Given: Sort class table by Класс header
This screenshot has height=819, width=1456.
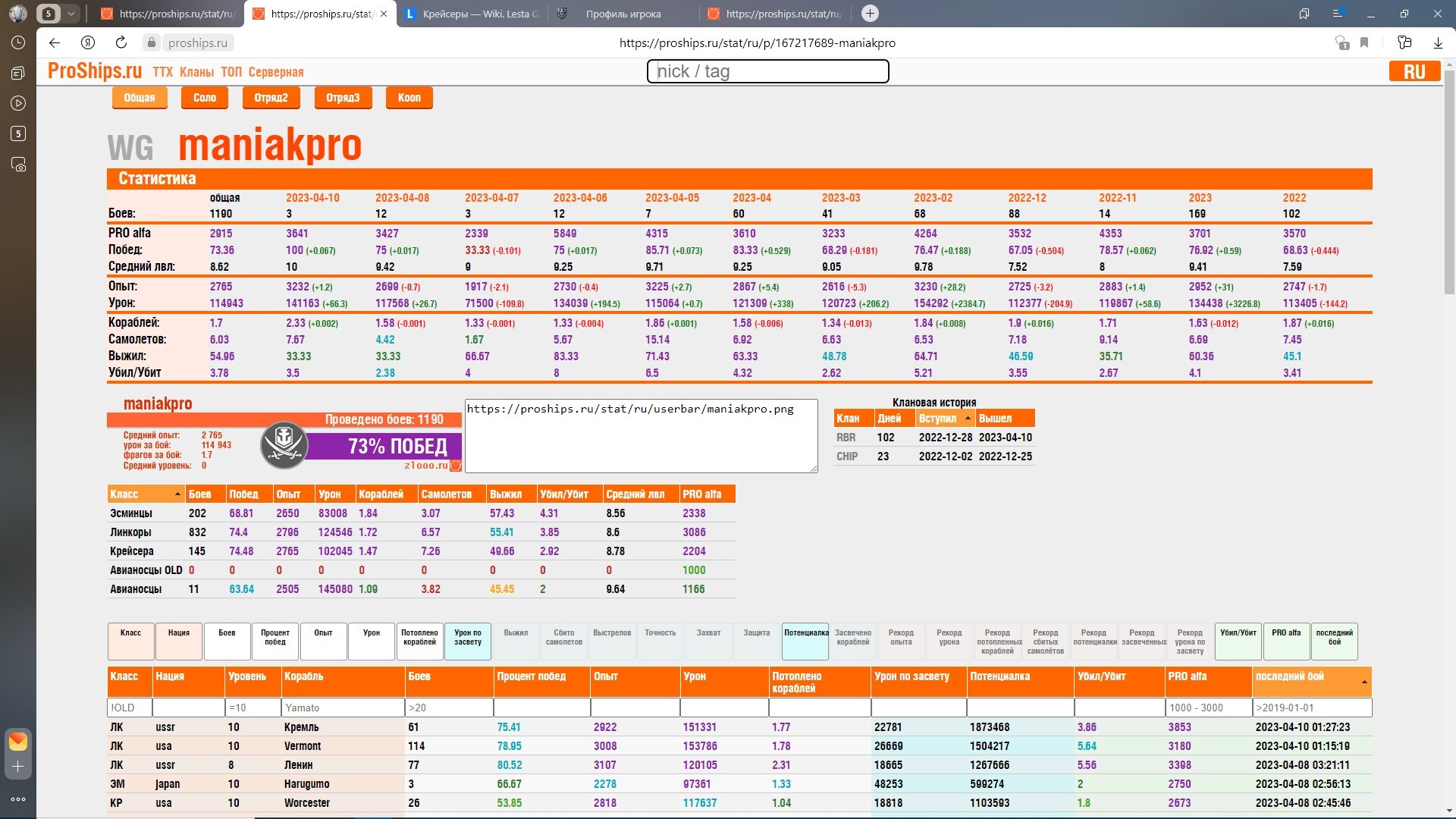Looking at the screenshot, I should tap(146, 494).
